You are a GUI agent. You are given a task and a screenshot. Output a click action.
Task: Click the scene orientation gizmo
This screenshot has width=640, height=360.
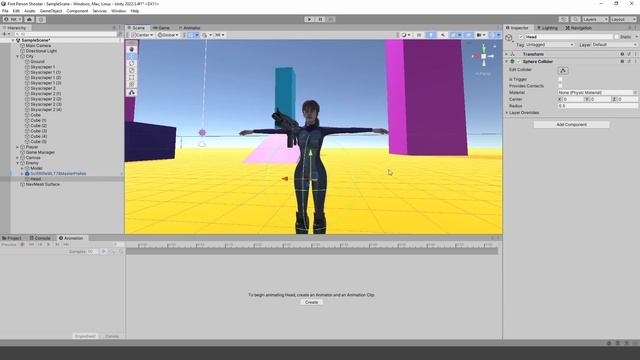(x=484, y=56)
